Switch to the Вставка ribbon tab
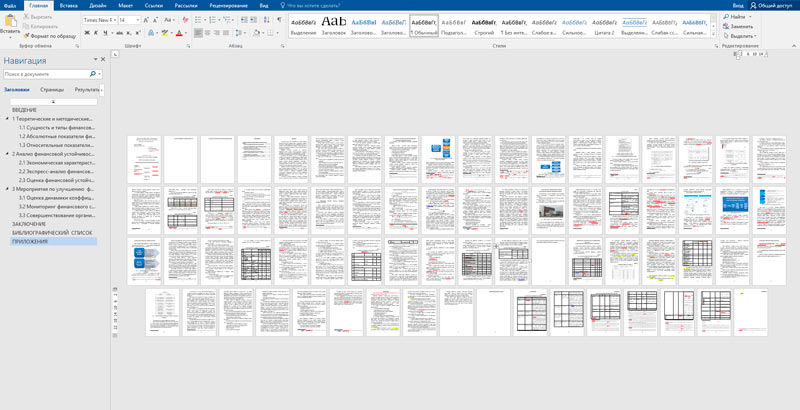The width and height of the screenshot is (800, 410). click(68, 6)
